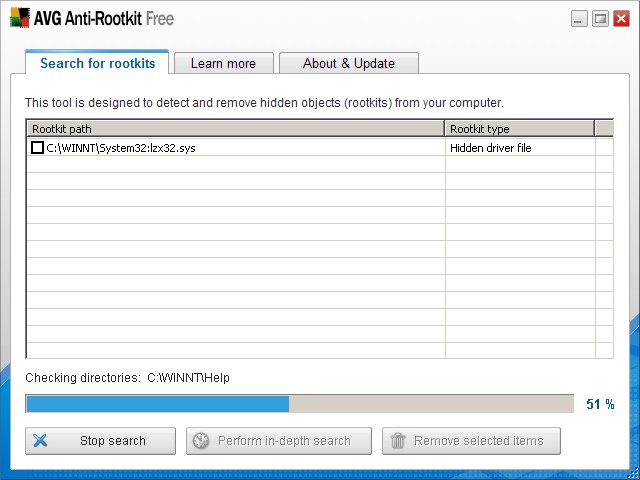Select the C:\WINNT\System32:lzx32.sys path text
The image size is (640, 480).
pos(121,148)
